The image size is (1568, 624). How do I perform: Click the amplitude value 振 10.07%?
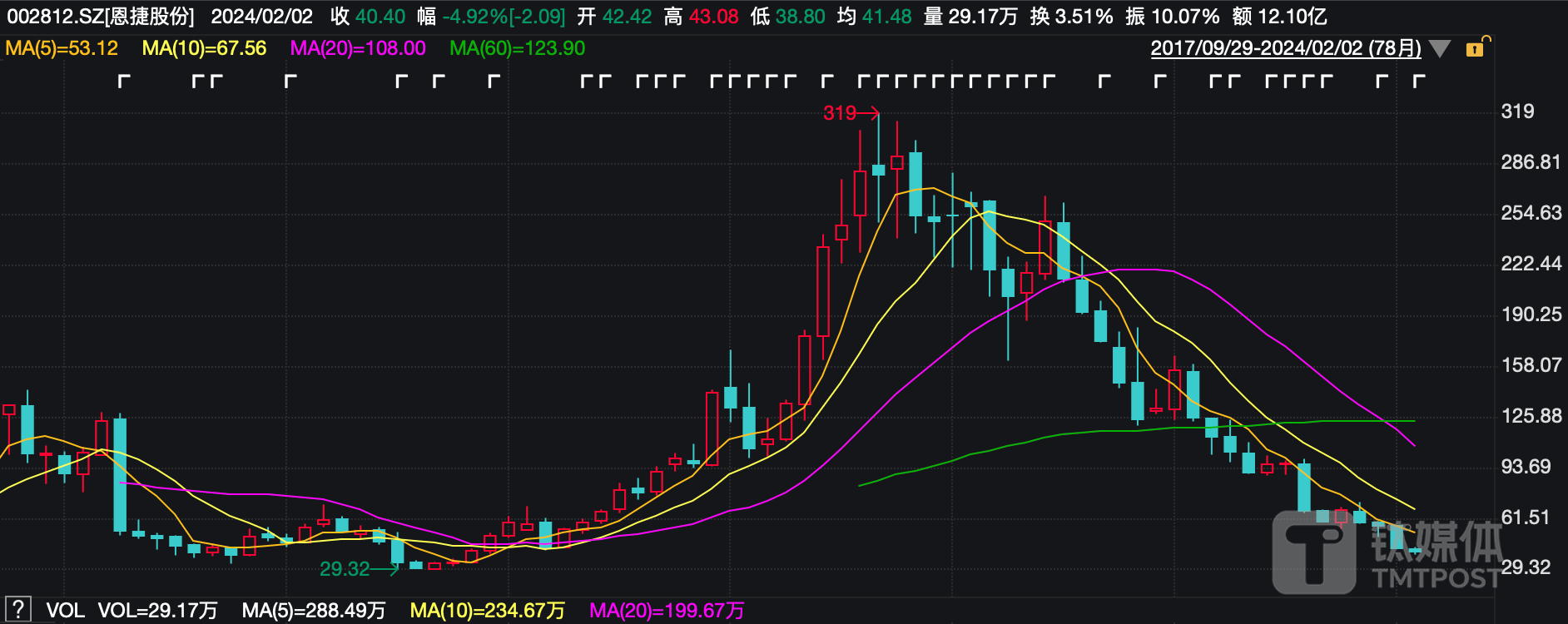point(1172,17)
